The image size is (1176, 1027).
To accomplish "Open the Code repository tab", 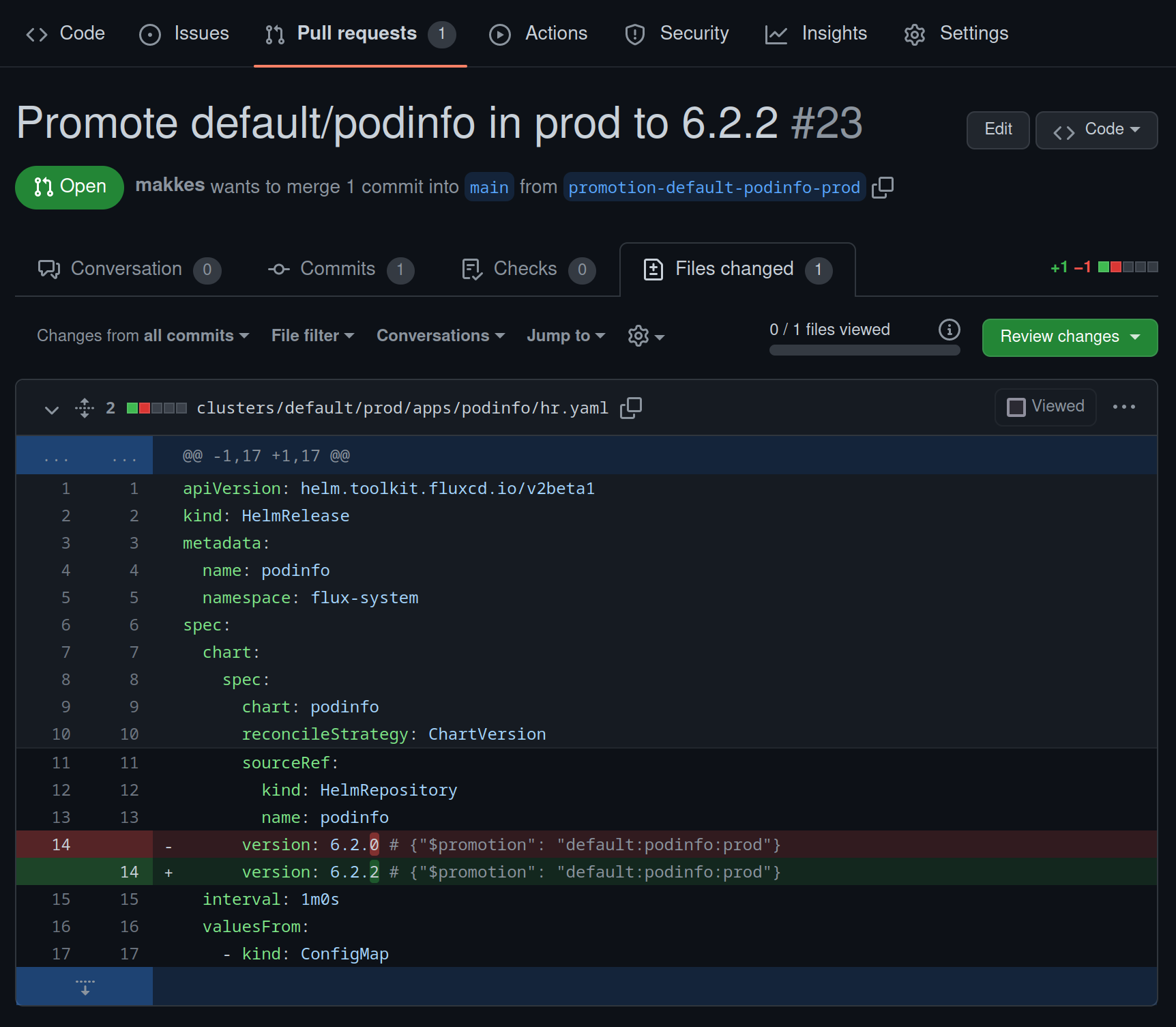I will pos(65,33).
